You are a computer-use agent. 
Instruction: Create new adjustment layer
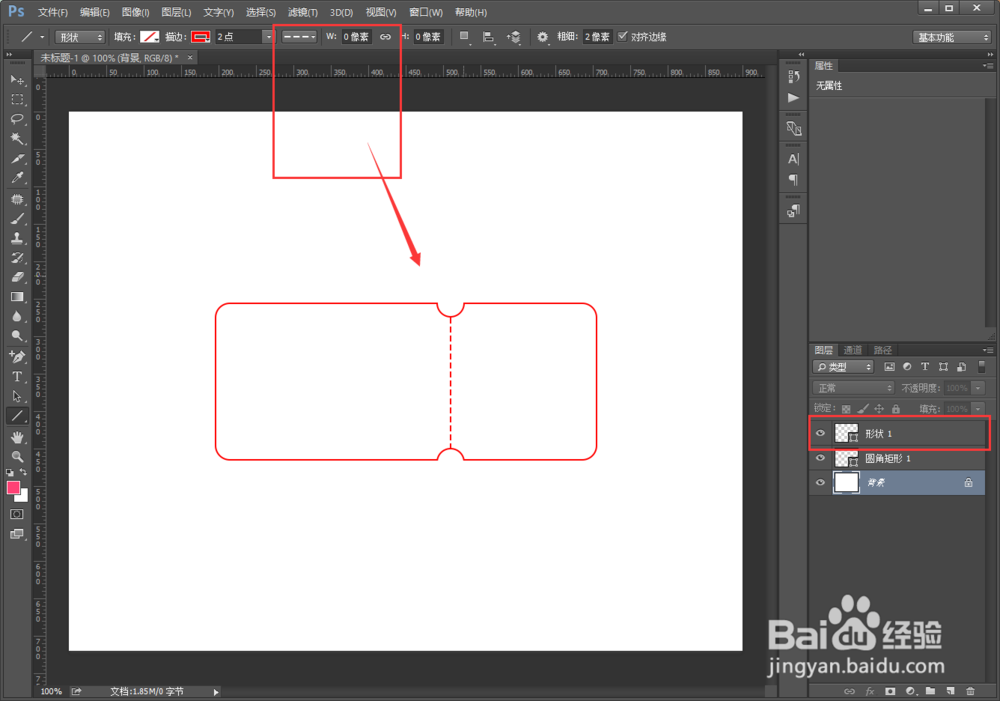pyautogui.click(x=911, y=691)
